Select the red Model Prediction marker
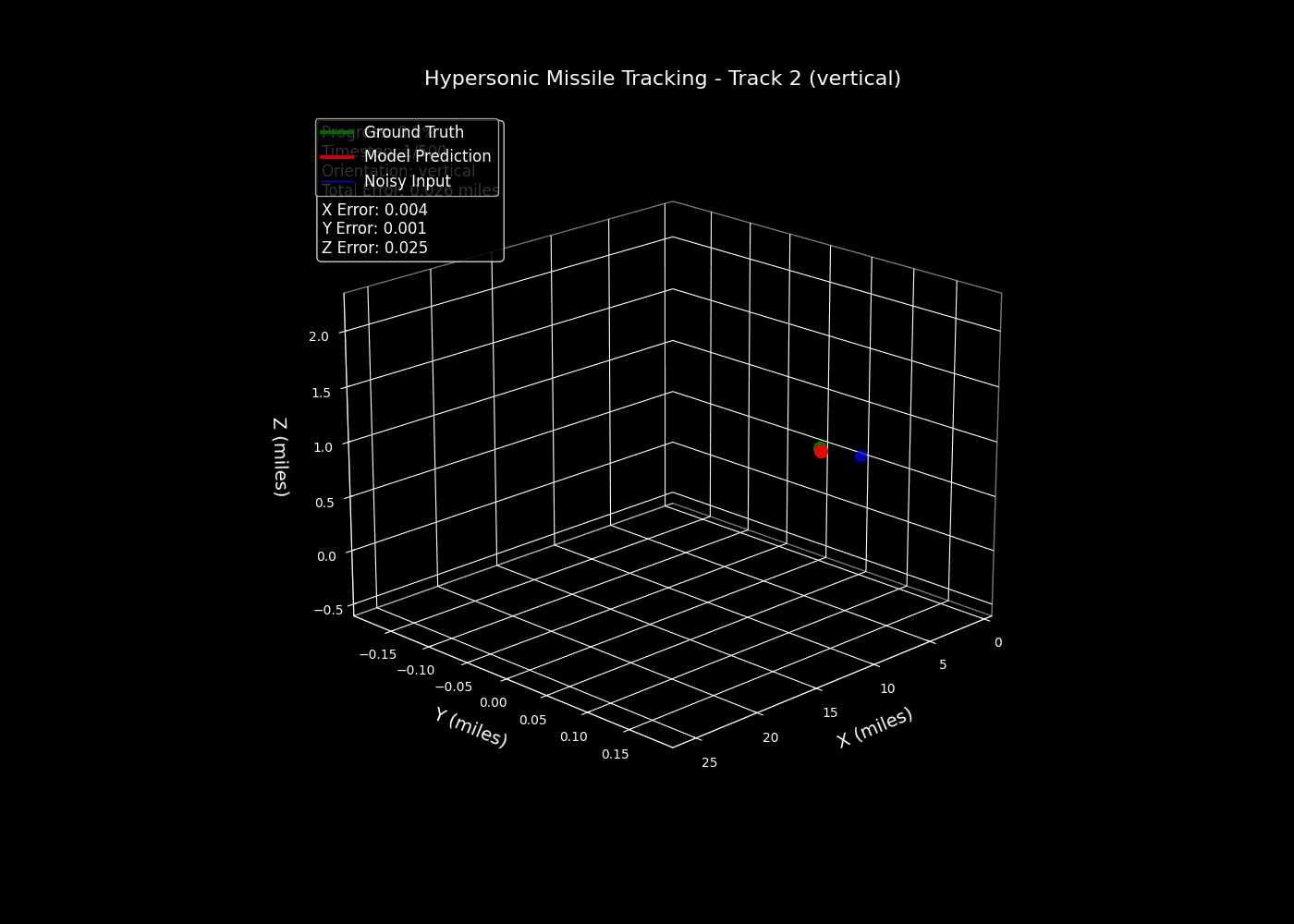Screen dimensions: 1294x924 point(822,452)
